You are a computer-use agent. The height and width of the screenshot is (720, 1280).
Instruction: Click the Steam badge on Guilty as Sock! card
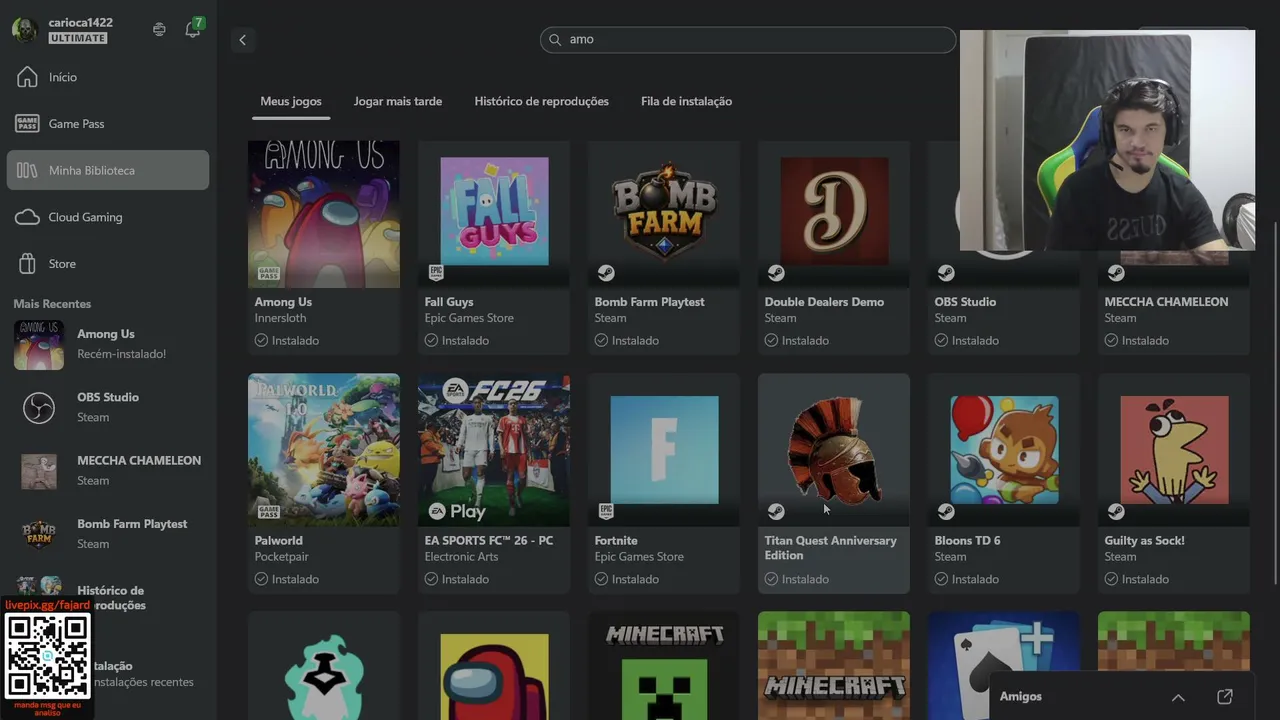(x=1116, y=512)
